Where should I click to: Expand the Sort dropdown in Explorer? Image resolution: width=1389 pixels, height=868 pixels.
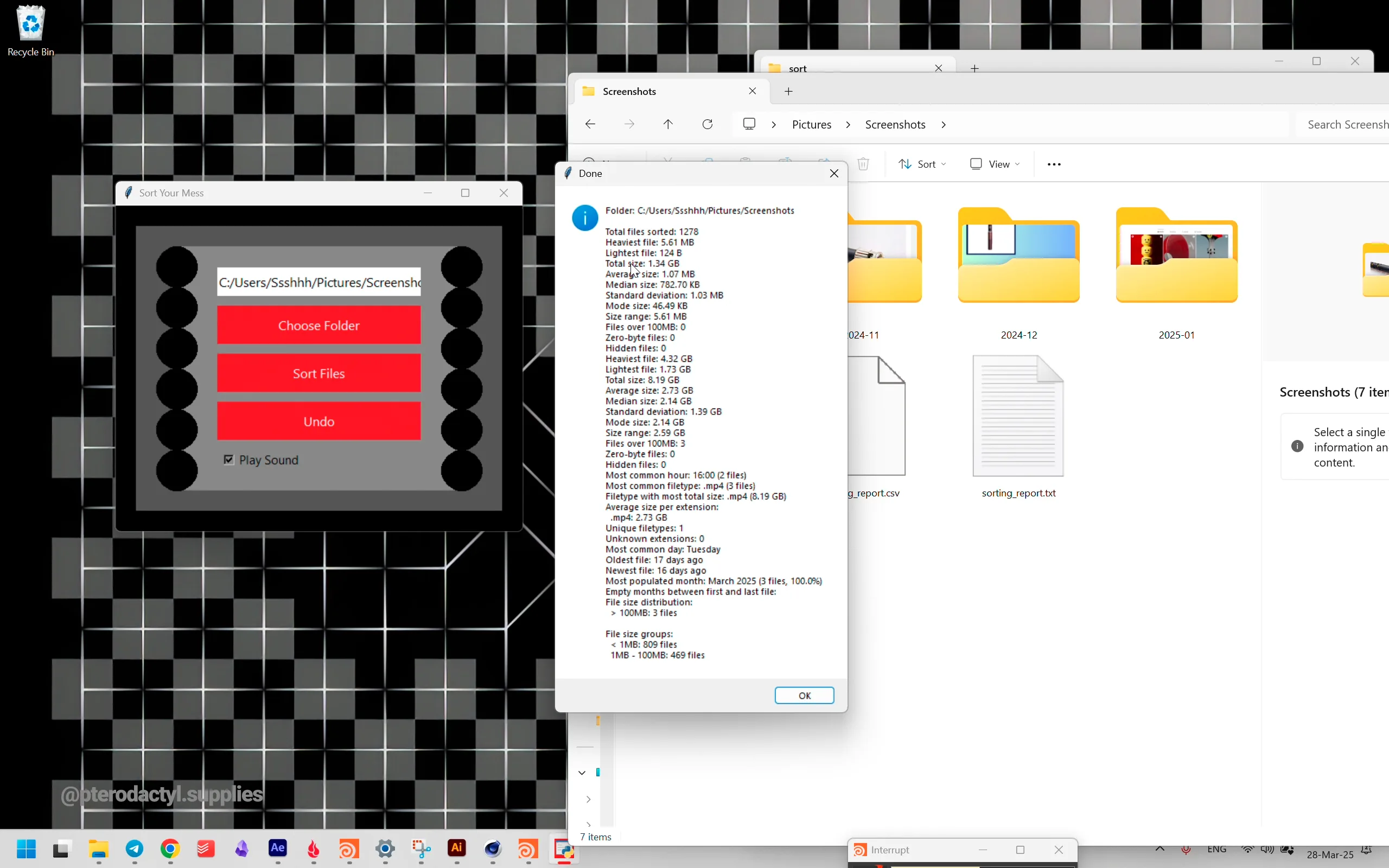(922, 164)
